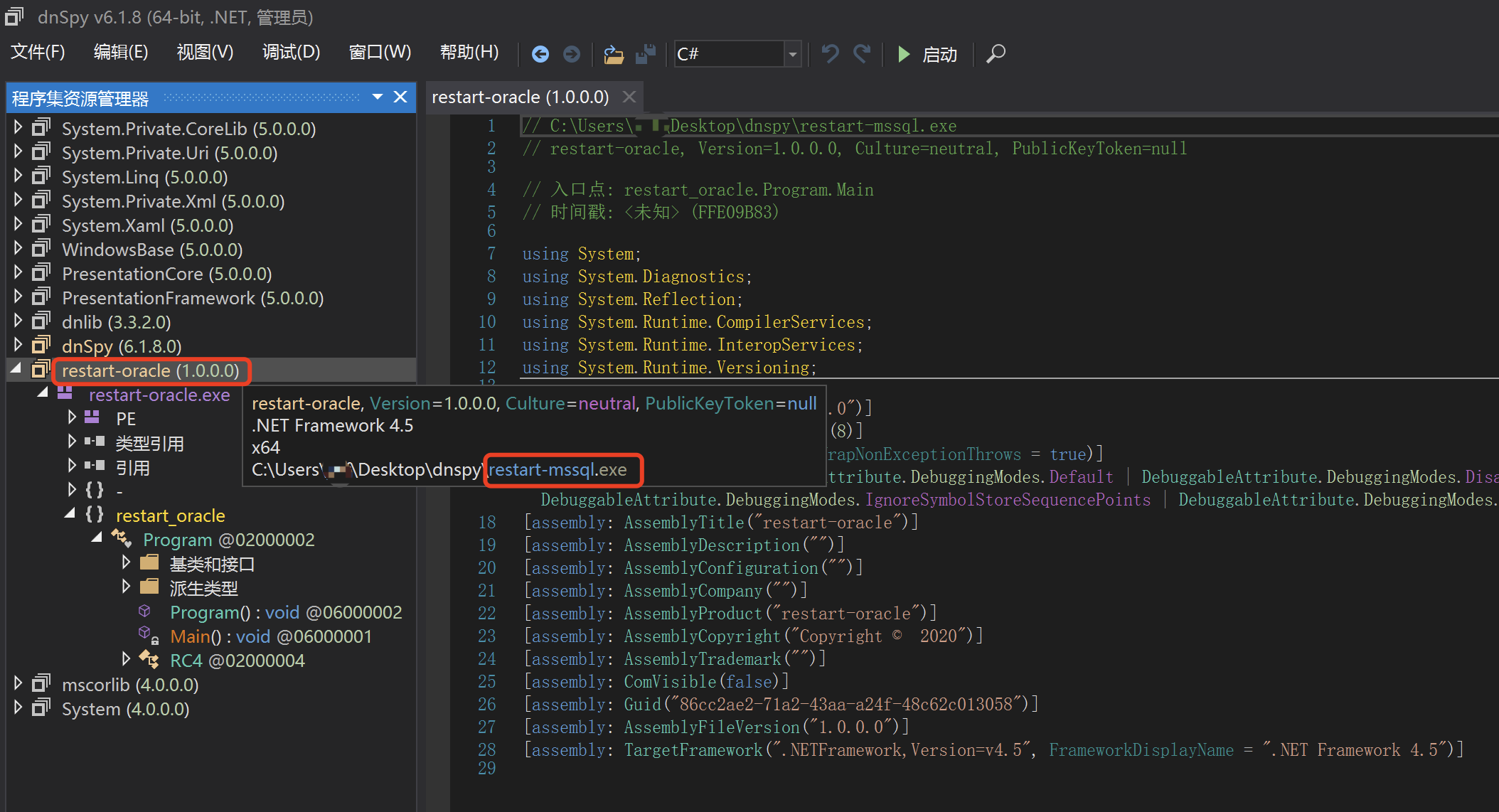This screenshot has height=812, width=1499.
Task: Click the 启动 start debugging button
Action: coord(927,54)
